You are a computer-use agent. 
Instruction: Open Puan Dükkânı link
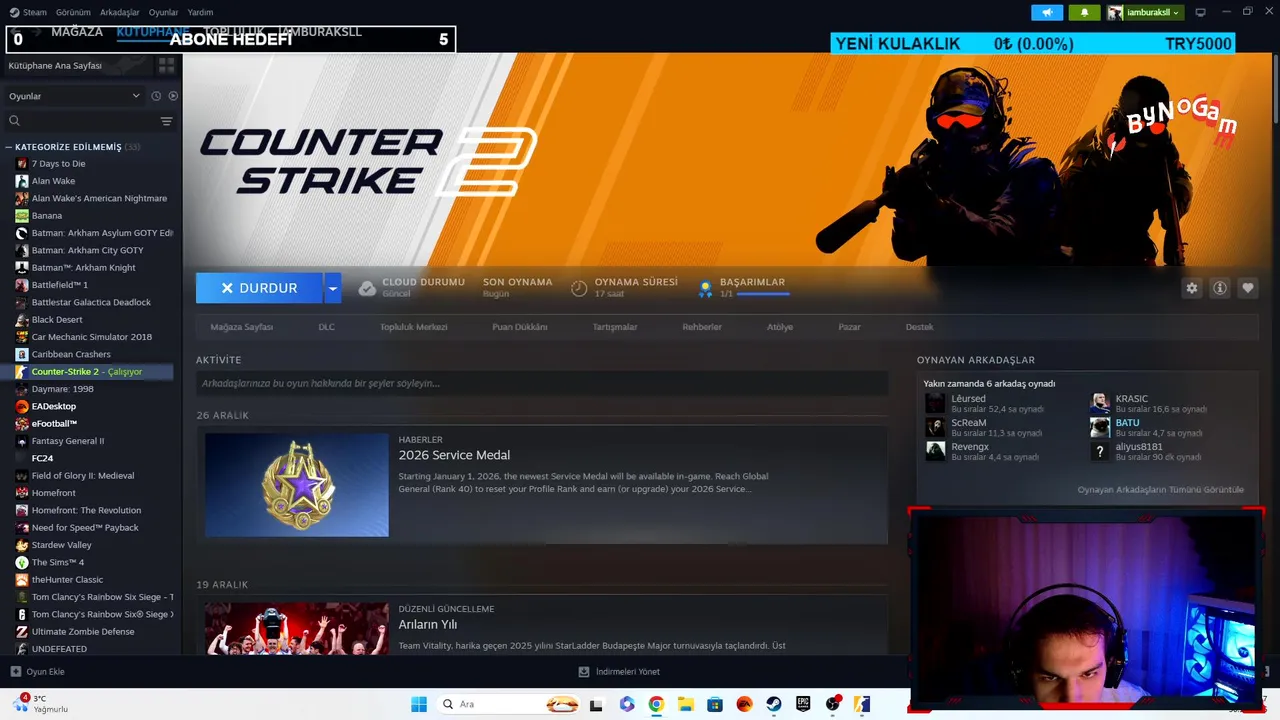pyautogui.click(x=520, y=327)
